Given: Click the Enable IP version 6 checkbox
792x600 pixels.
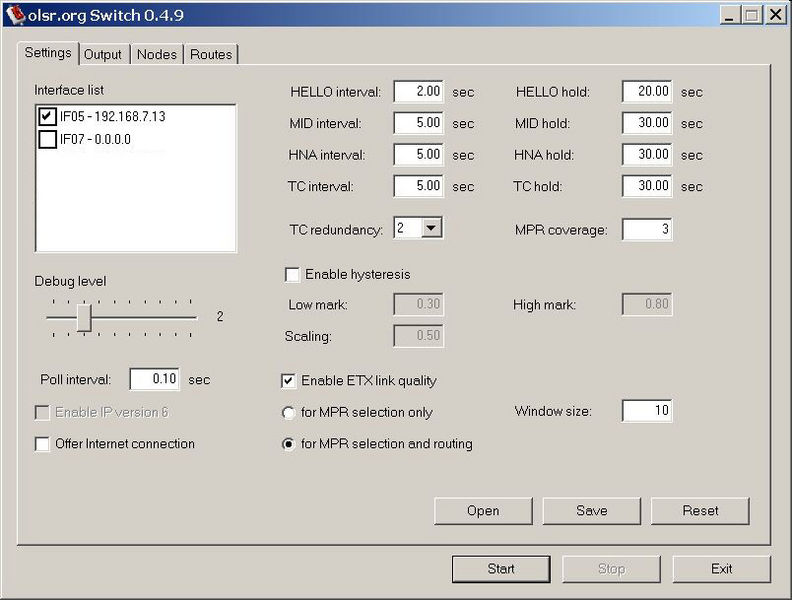Looking at the screenshot, I should click(x=42, y=413).
